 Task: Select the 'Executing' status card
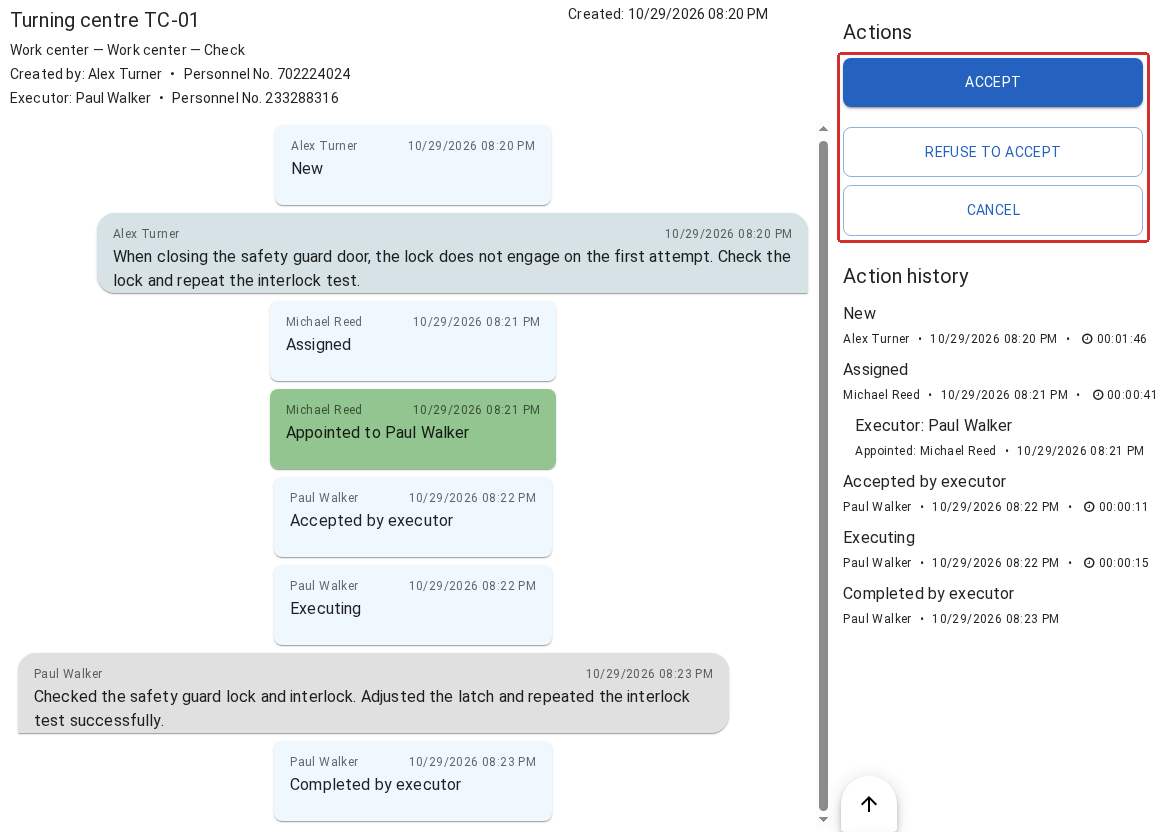[413, 605]
